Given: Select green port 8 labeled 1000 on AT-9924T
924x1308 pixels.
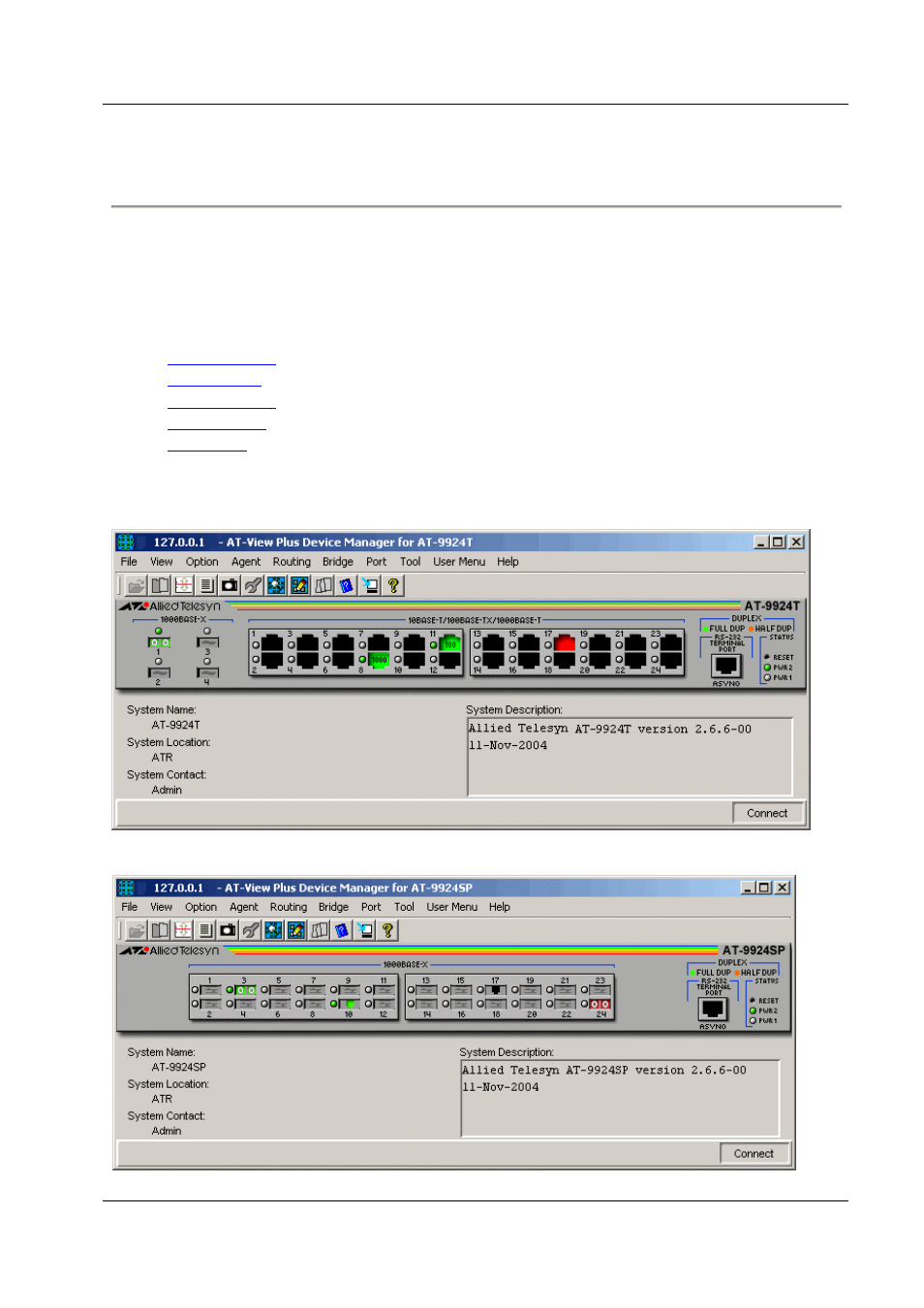Looking at the screenshot, I should 379,660.
